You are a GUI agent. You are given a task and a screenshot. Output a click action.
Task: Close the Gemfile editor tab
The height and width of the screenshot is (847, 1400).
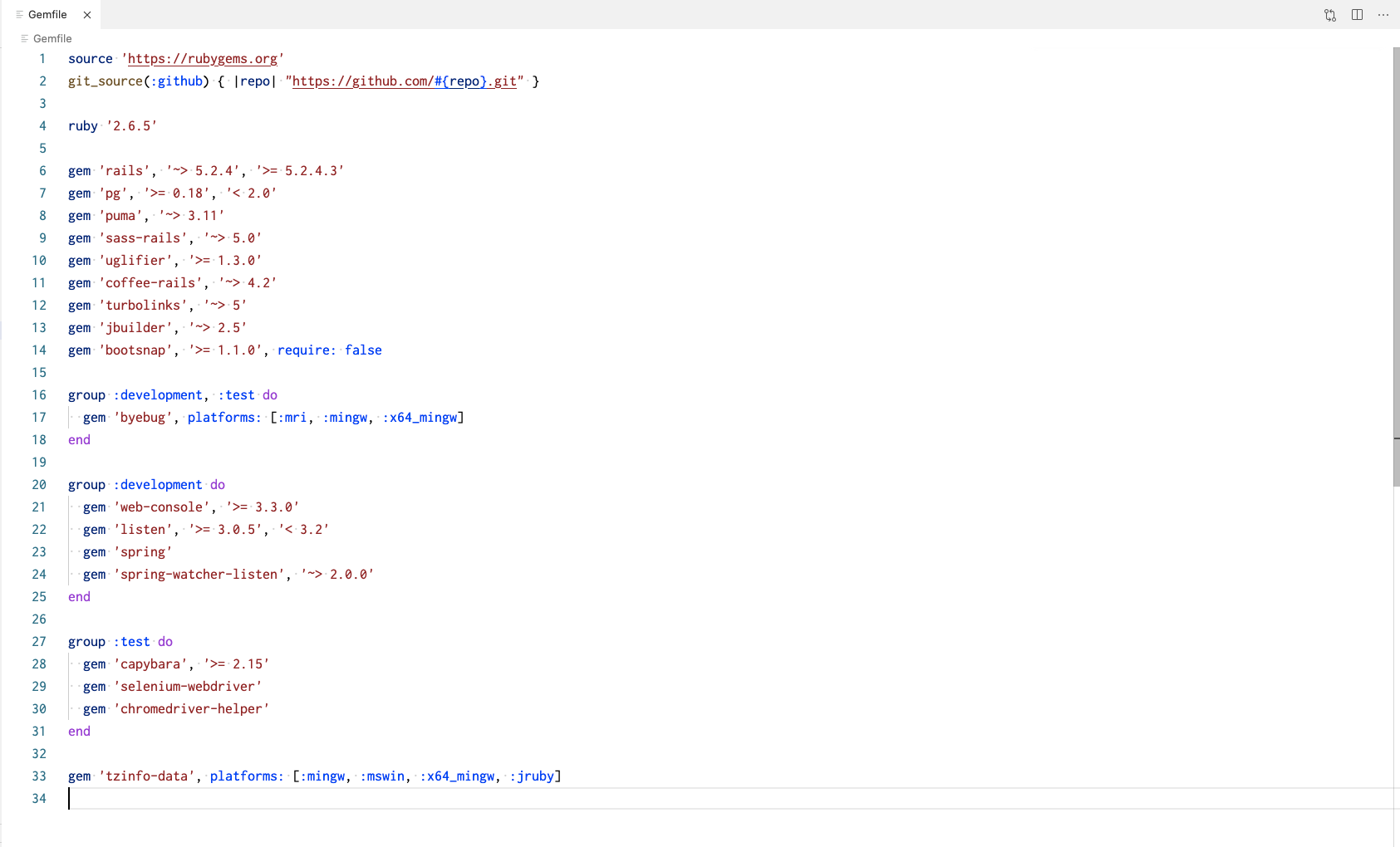click(x=87, y=15)
